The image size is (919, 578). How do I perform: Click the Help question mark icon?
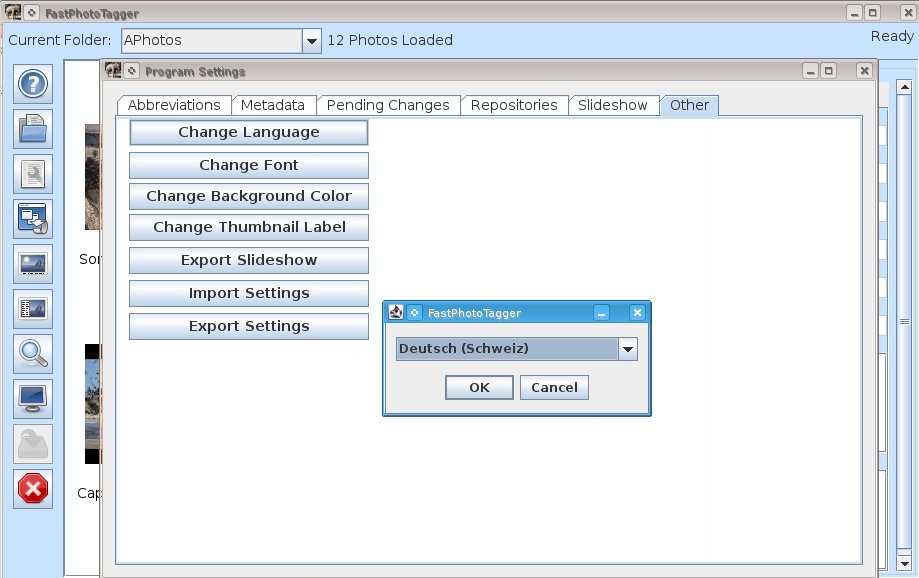34,84
